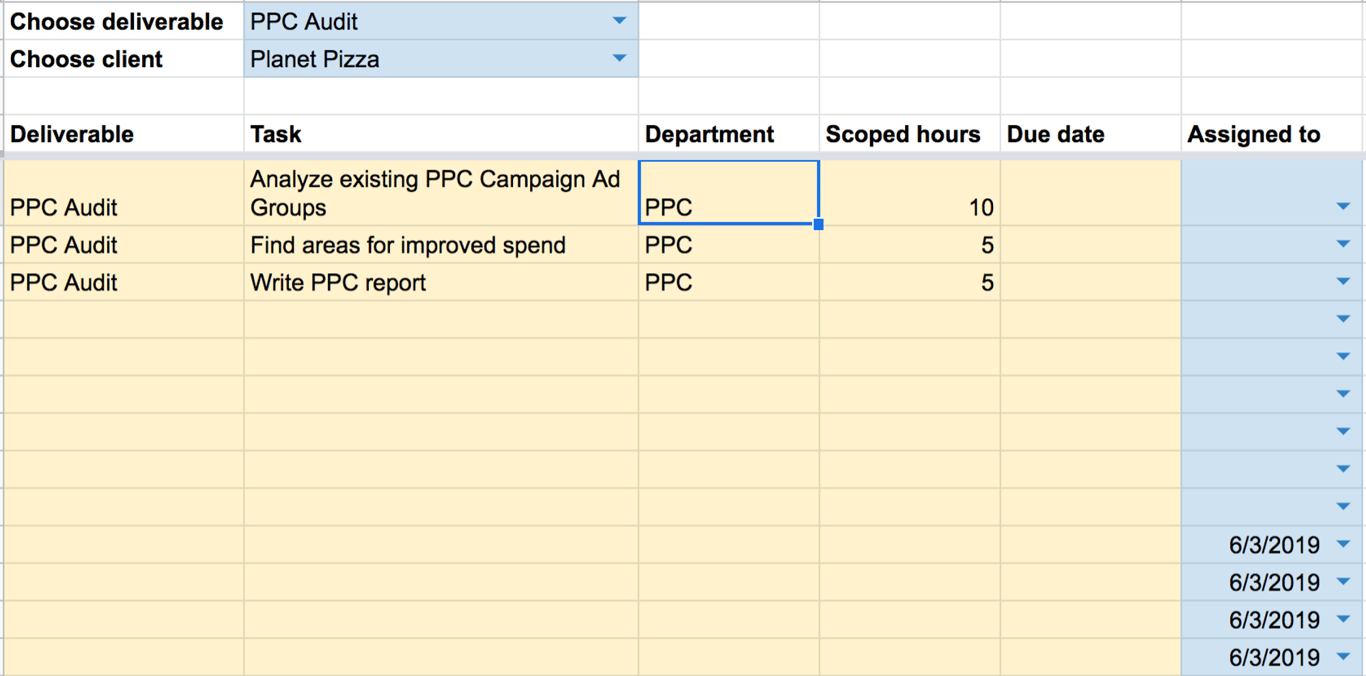Image resolution: width=1366 pixels, height=676 pixels.
Task: Open the Choose deliverable dropdown showing PPC Audit
Action: 619,21
